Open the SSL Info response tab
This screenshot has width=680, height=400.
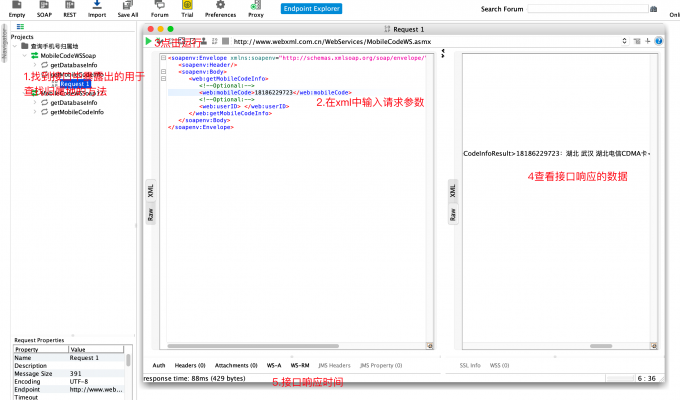470,365
